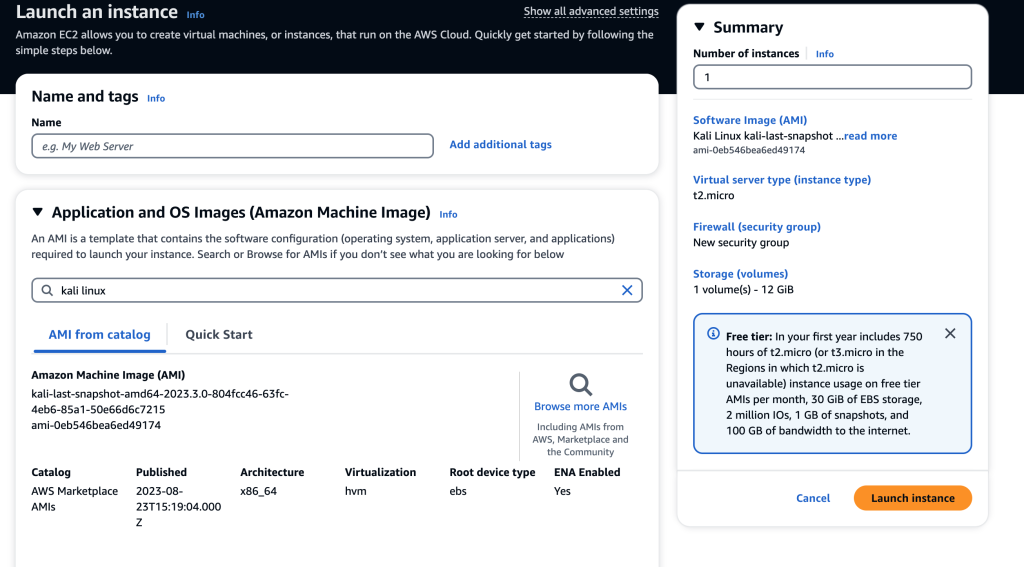Viewport: 1024px width, 567px height.
Task: Click ebs root device type value
Action: [458, 491]
